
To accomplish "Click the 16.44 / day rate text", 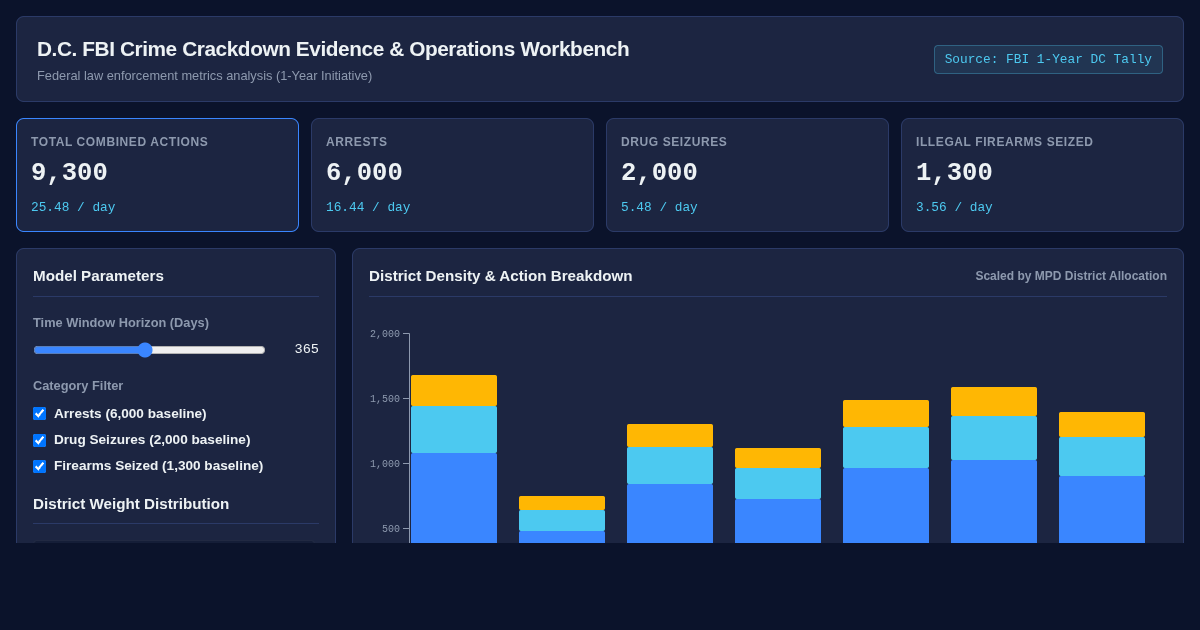I will [368, 208].
